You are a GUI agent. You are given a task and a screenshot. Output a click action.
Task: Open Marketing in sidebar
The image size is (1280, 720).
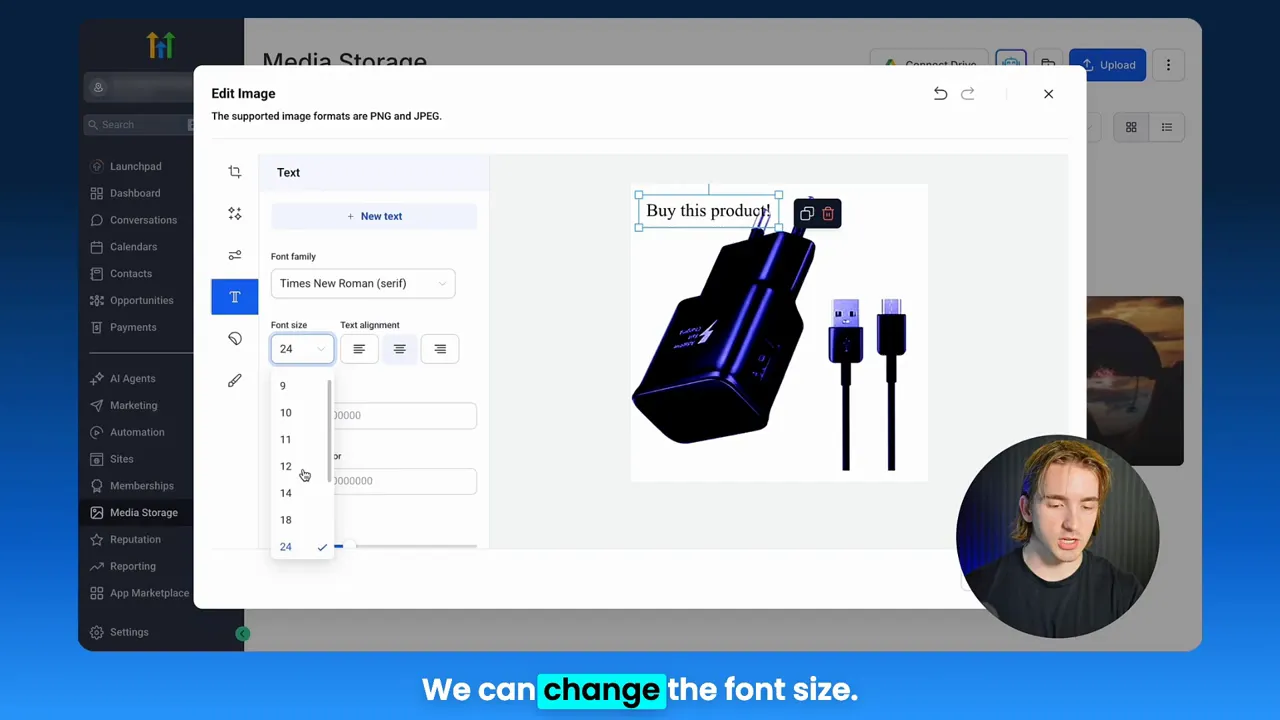pos(135,406)
